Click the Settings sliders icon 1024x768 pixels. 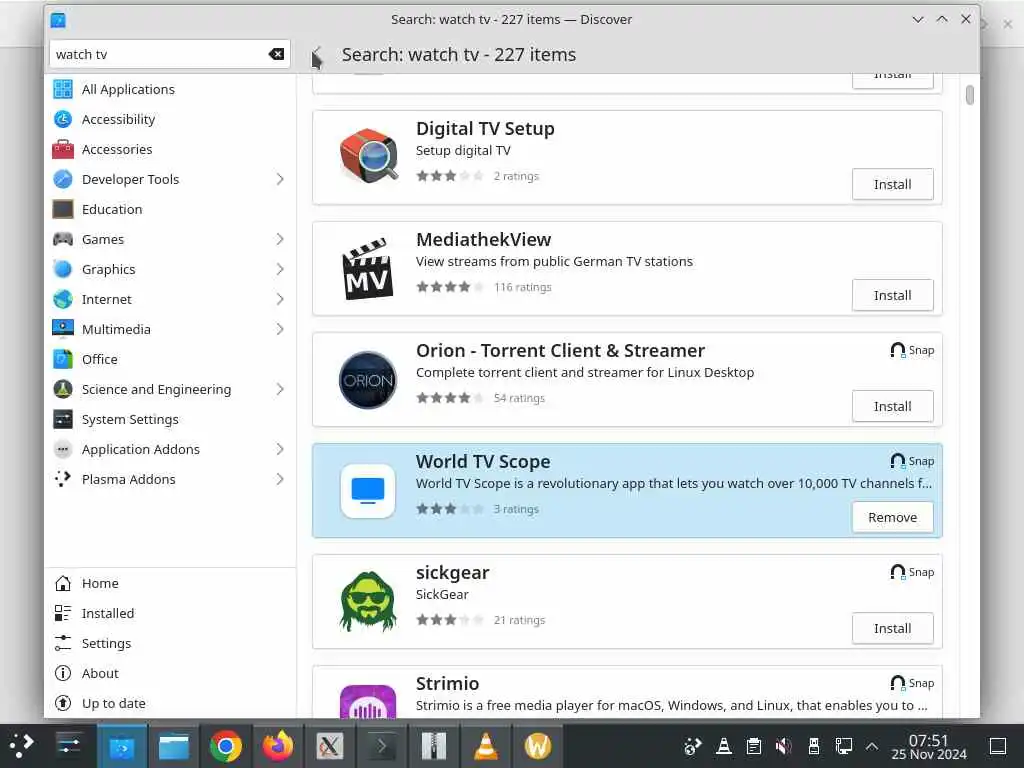click(63, 643)
